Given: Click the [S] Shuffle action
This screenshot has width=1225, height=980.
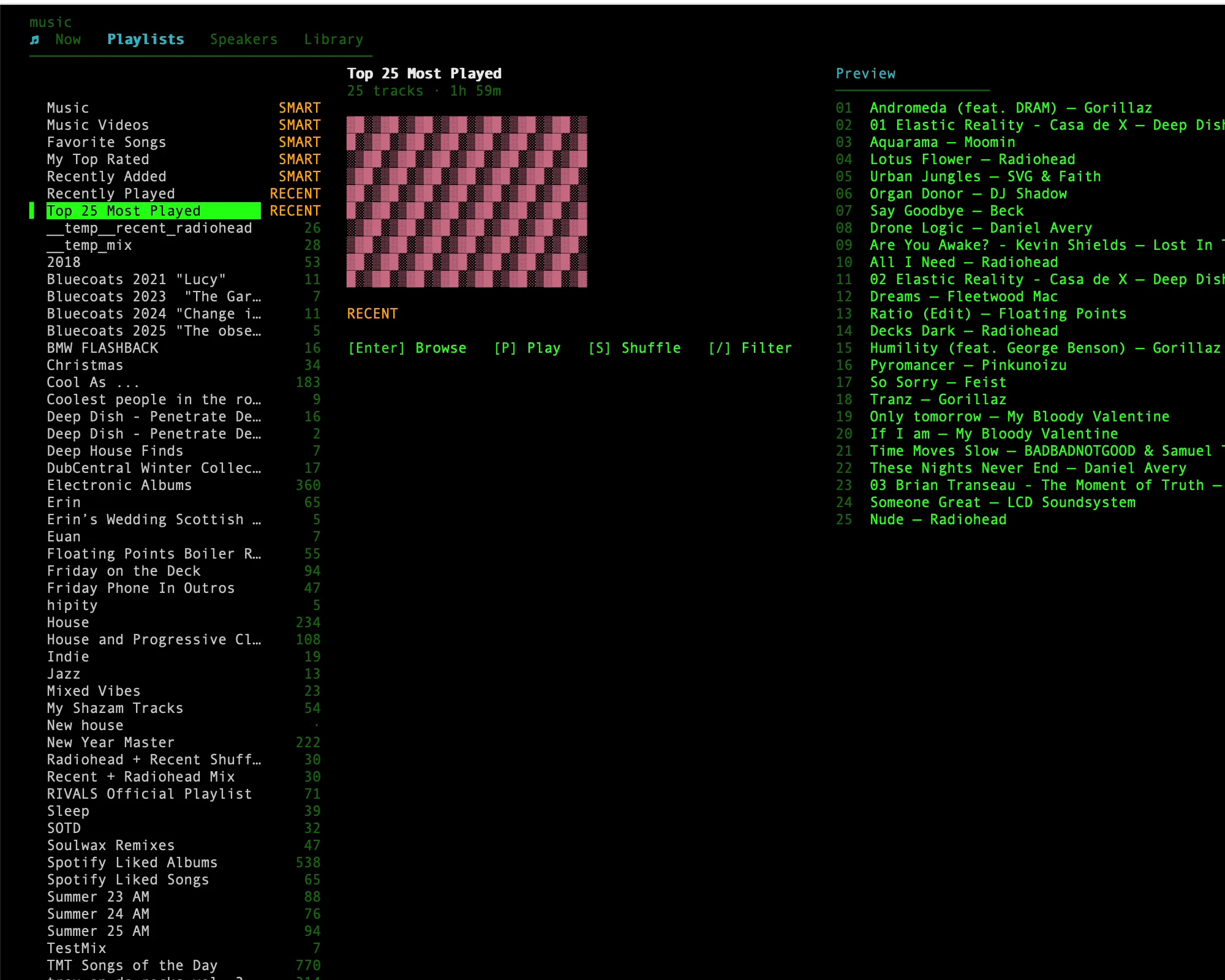Looking at the screenshot, I should coord(635,348).
